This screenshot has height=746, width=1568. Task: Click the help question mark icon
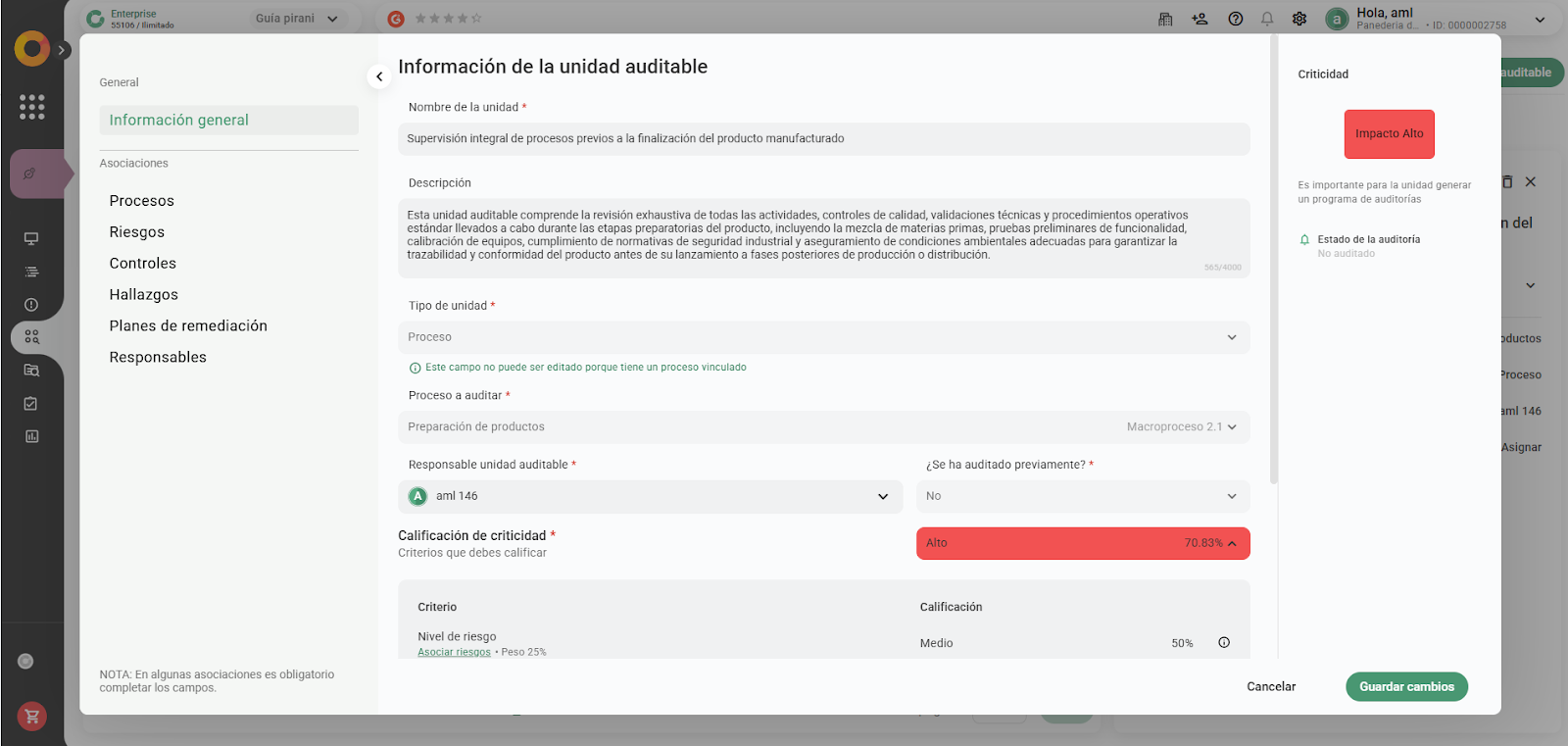[1235, 19]
